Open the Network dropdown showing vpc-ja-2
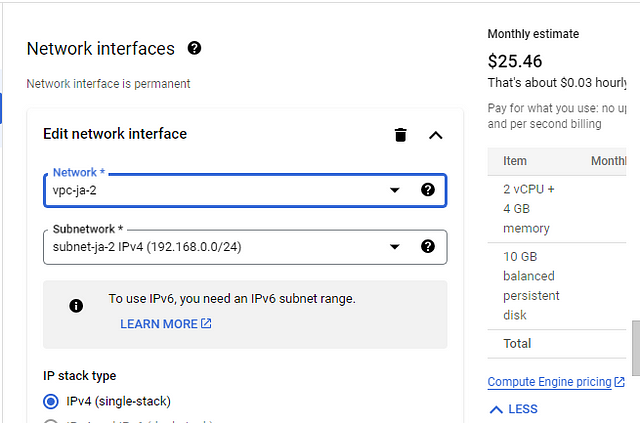This screenshot has width=640, height=423. pos(245,190)
